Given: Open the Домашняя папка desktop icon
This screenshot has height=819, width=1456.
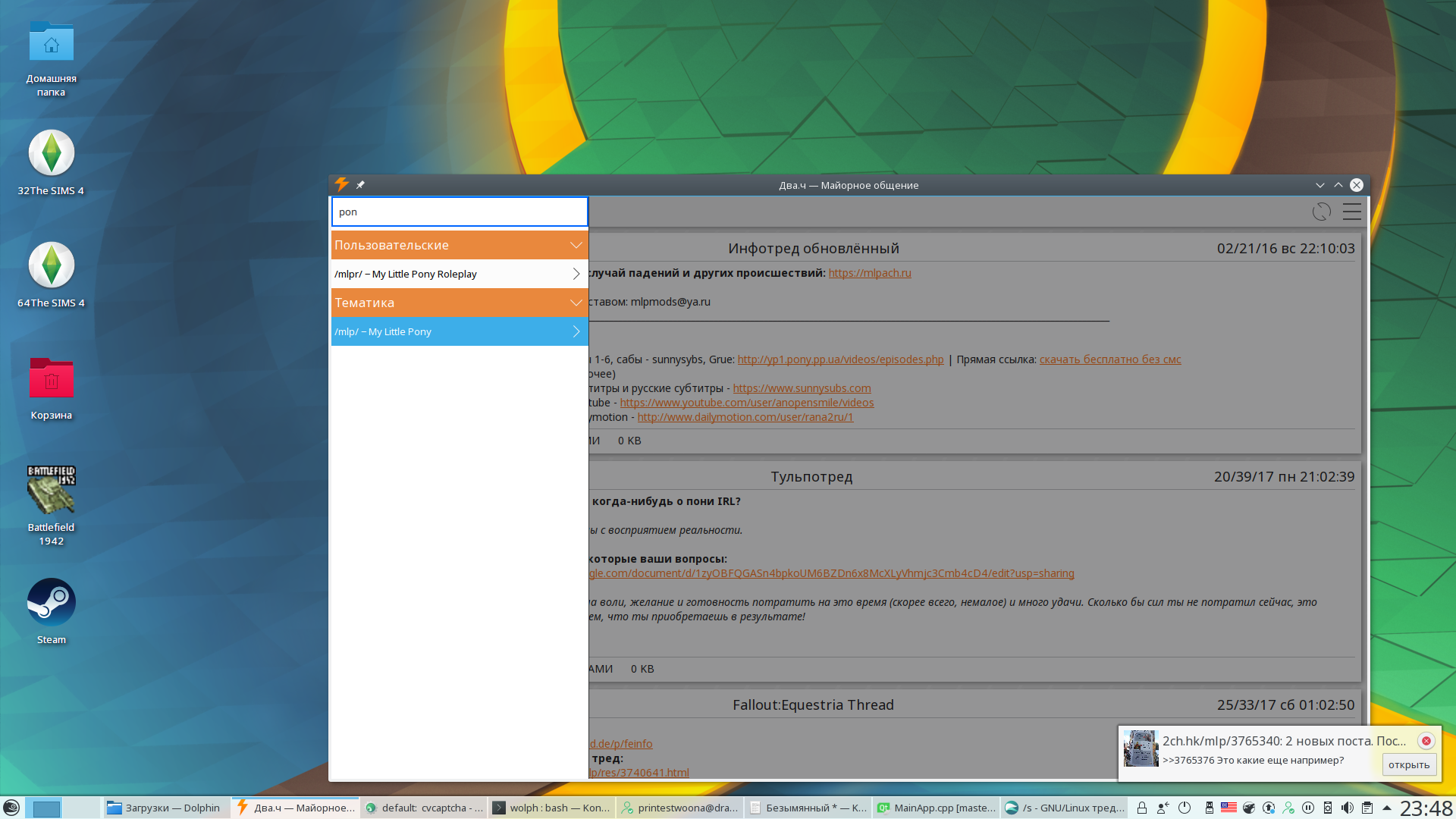Looking at the screenshot, I should tap(52, 58).
